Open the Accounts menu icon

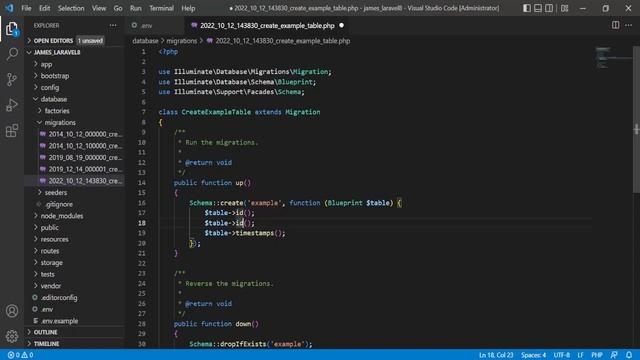[12, 311]
